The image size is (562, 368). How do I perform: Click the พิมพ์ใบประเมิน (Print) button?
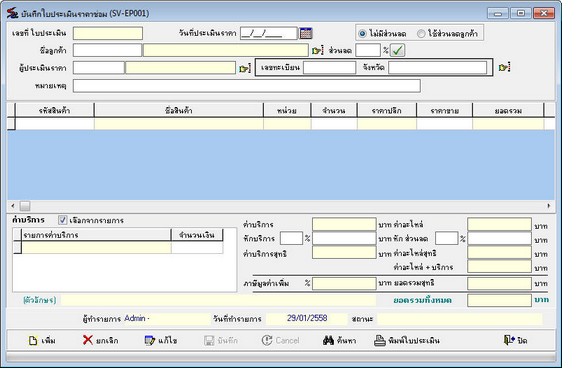point(407,340)
